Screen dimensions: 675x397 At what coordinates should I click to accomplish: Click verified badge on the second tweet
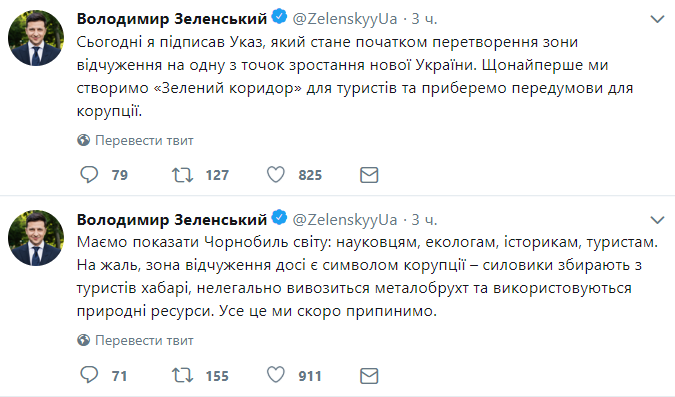pos(279,217)
